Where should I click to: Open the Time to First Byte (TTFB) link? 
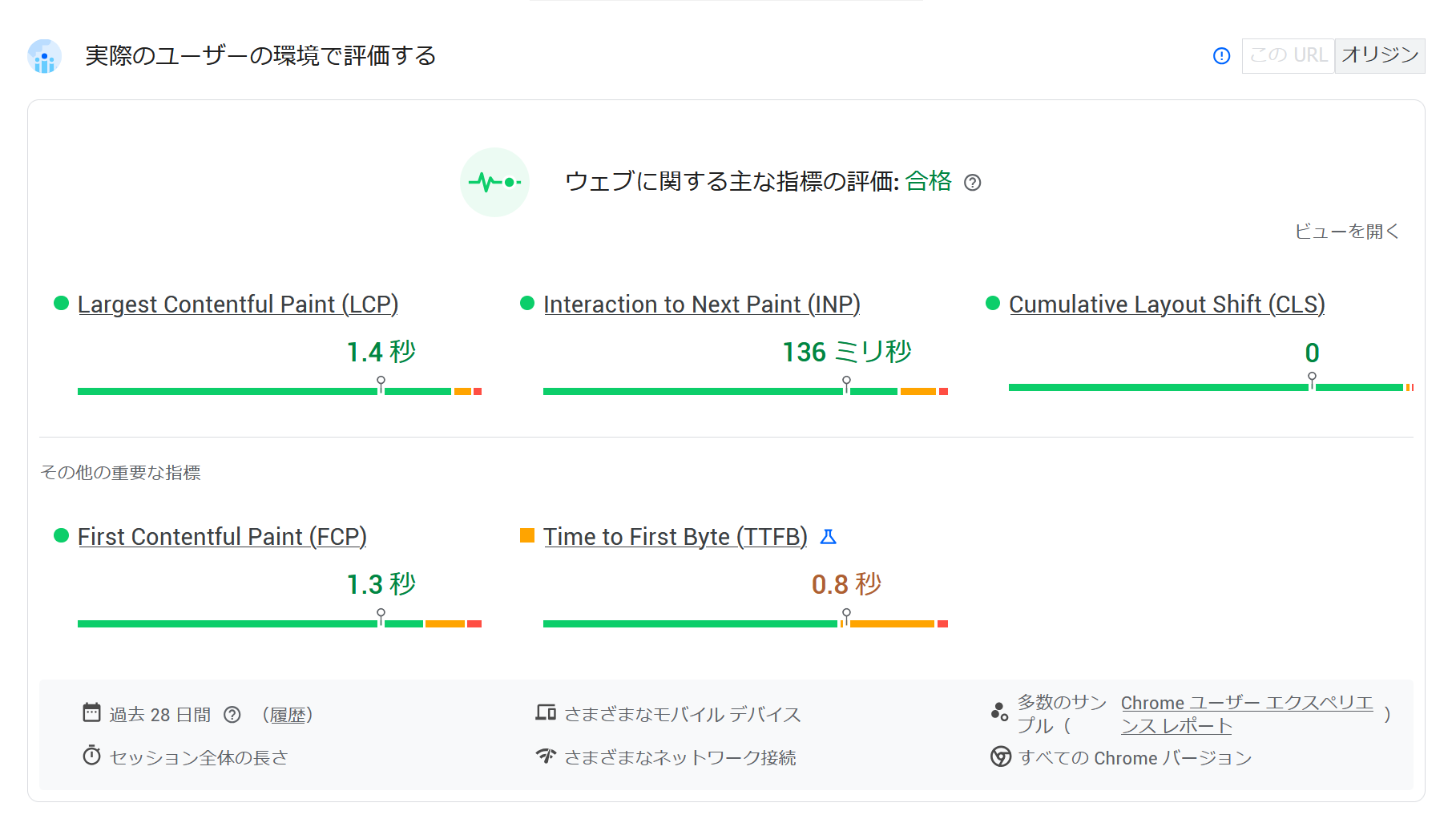point(675,537)
